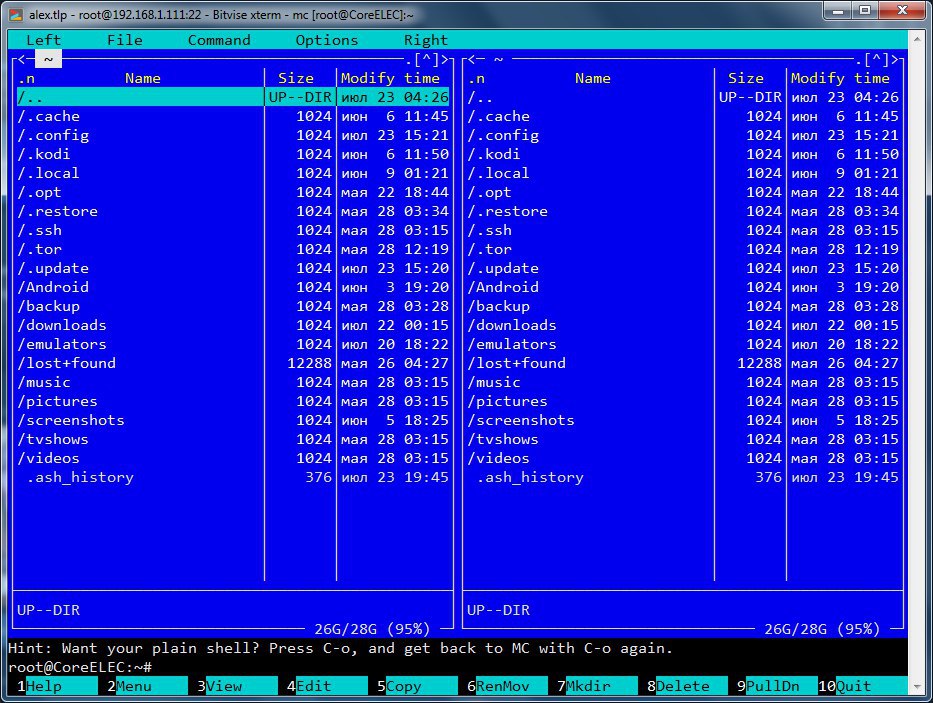Viewport: 933px width, 703px height.
Task: Select /.tor in left panel
Action: pyautogui.click(x=233, y=249)
